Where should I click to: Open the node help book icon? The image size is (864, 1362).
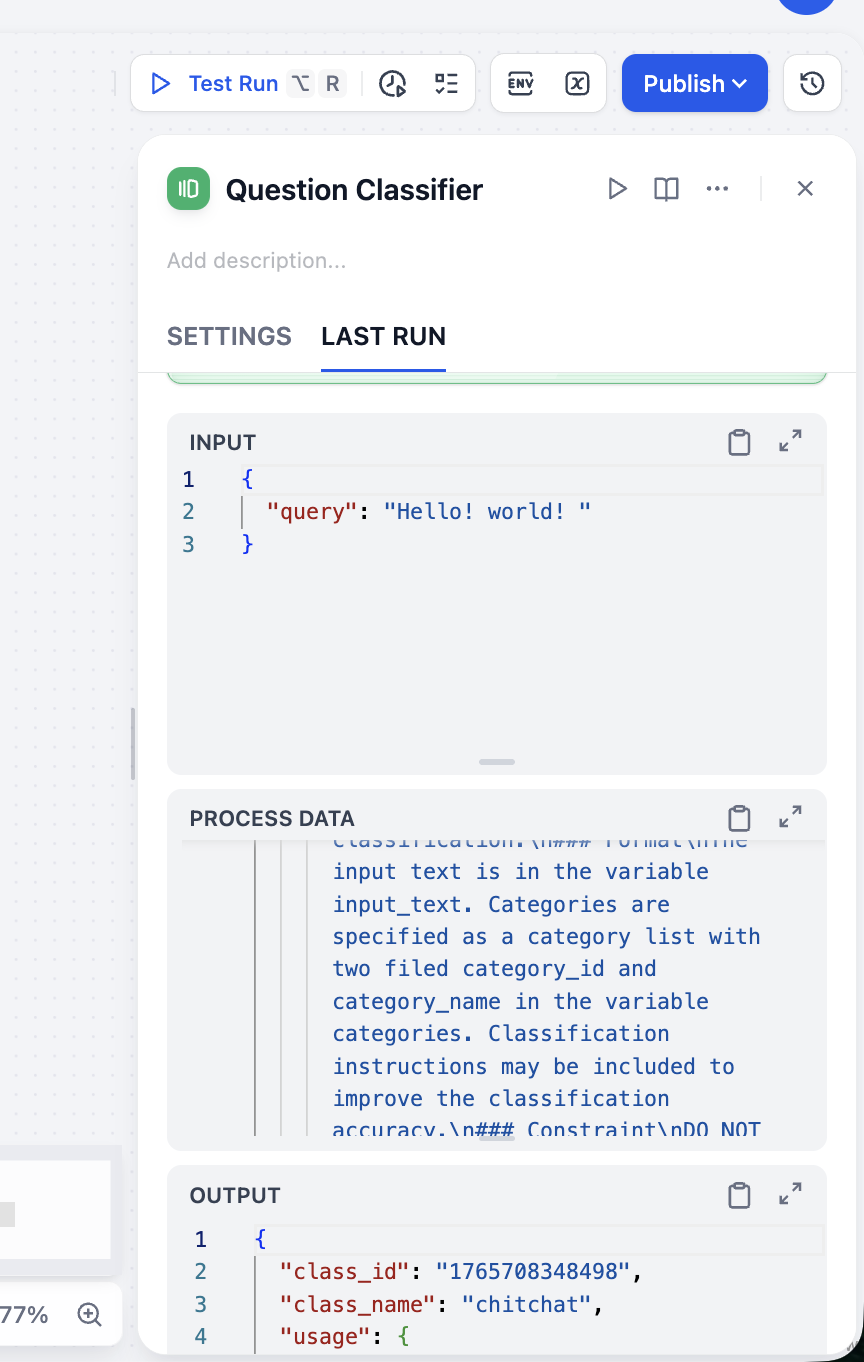[666, 188]
